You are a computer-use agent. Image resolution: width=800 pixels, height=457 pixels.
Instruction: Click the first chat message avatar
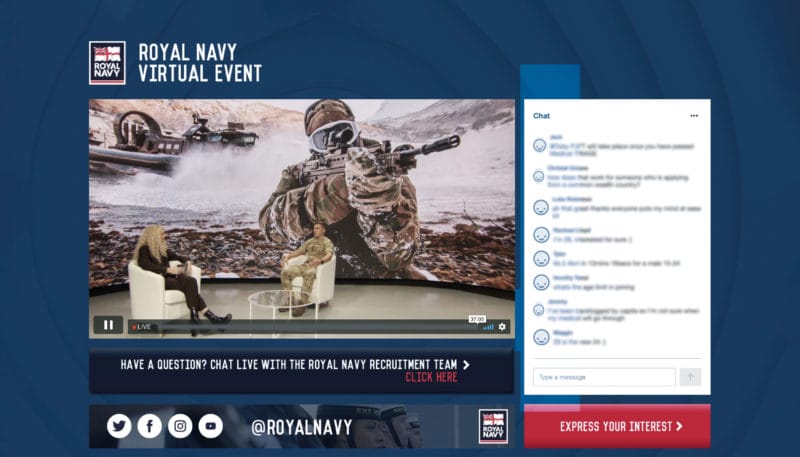[539, 145]
